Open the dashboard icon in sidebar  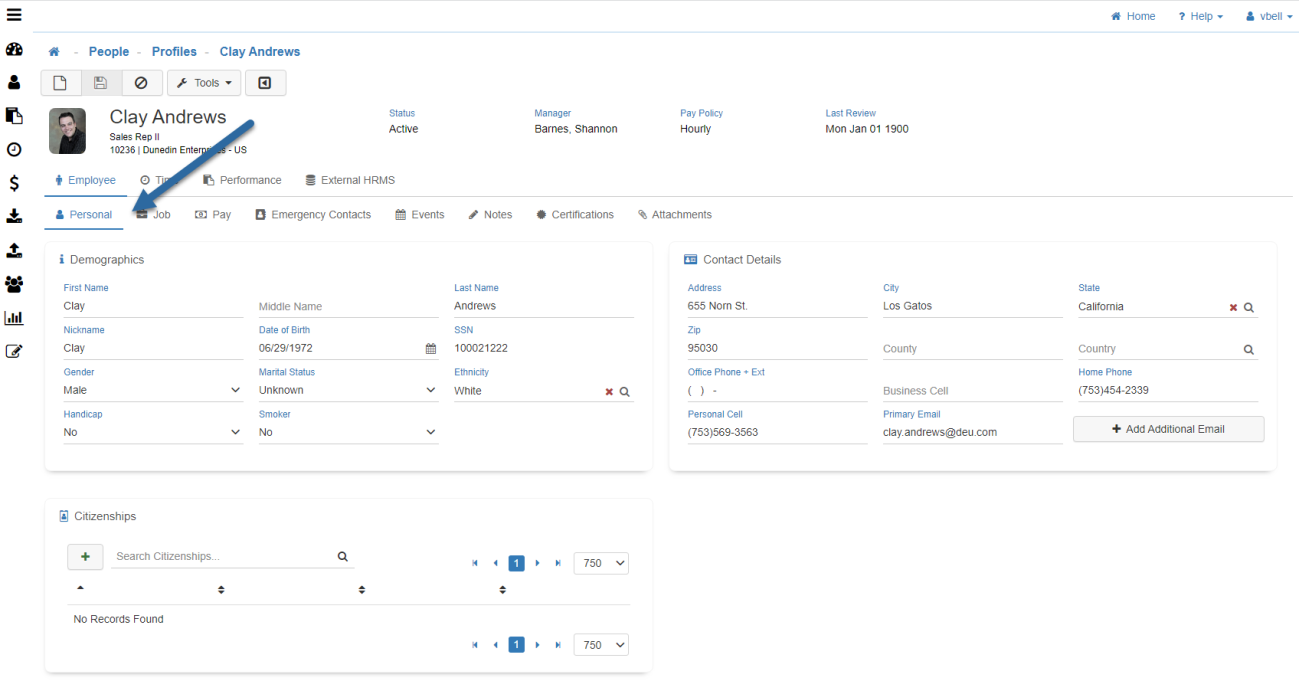14,49
